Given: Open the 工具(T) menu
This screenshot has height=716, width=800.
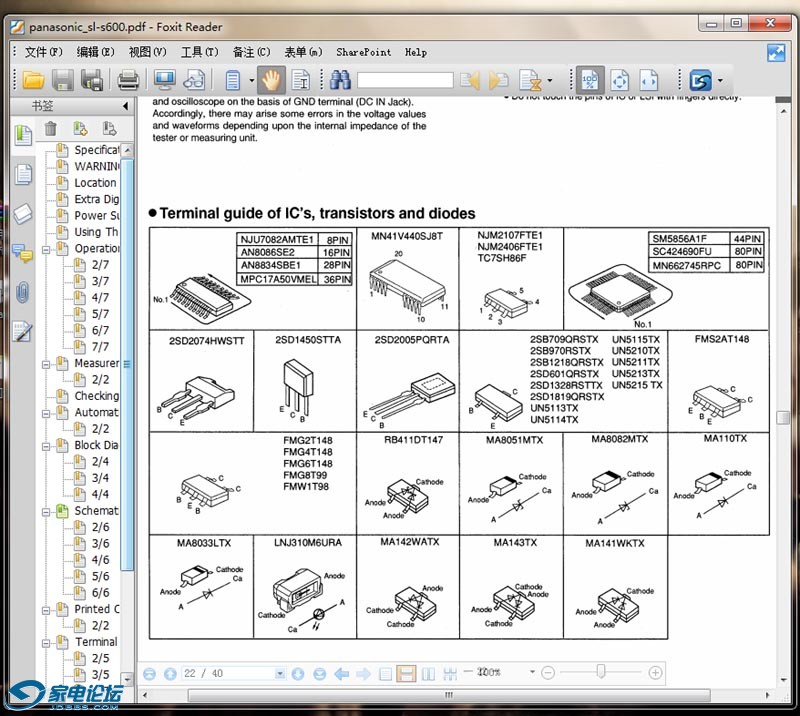Looking at the screenshot, I should [x=199, y=52].
